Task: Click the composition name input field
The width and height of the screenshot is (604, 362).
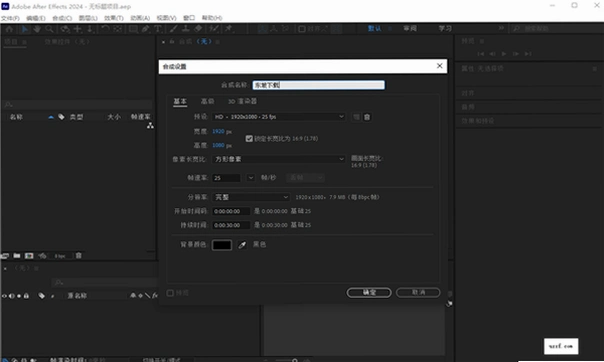Action: 319,85
